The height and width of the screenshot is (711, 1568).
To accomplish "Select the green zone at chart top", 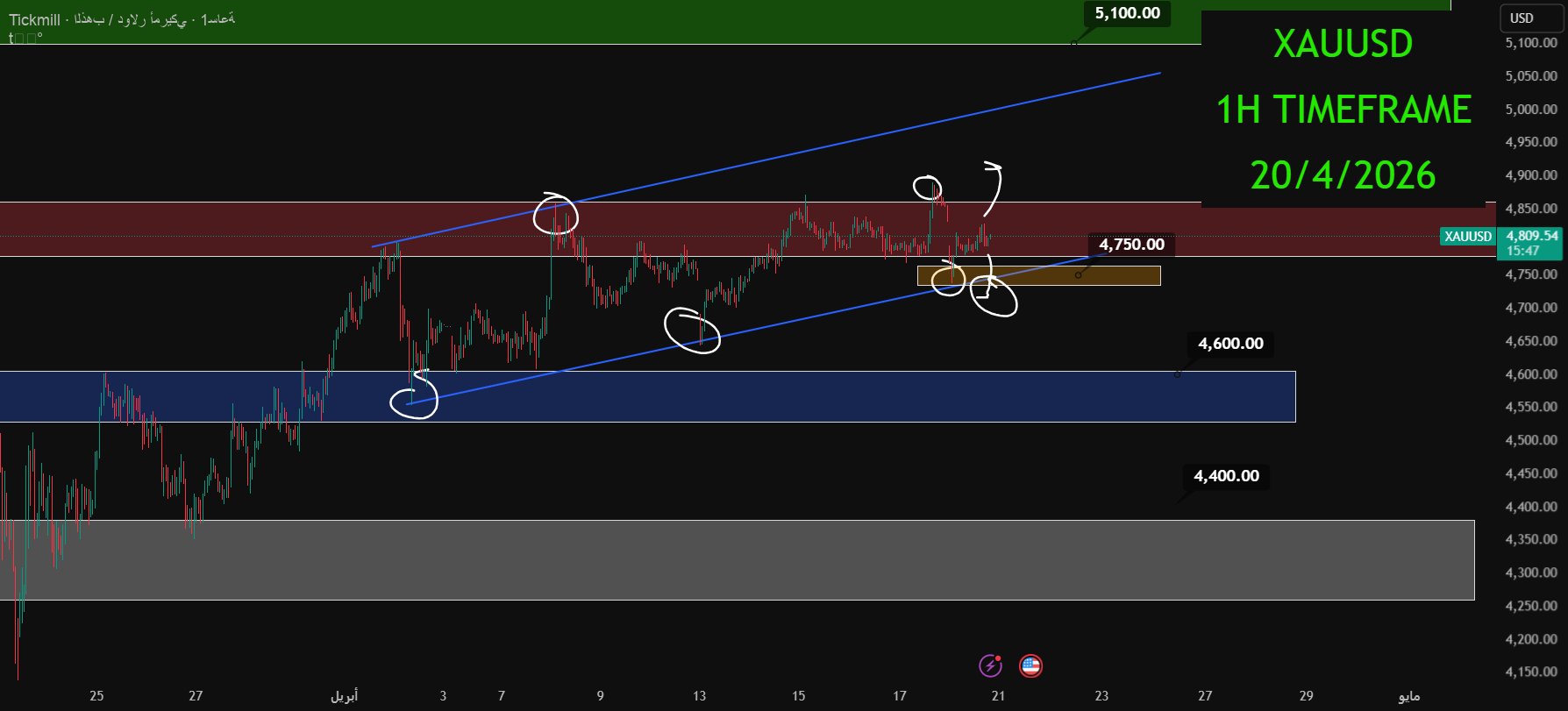I will (526, 22).
